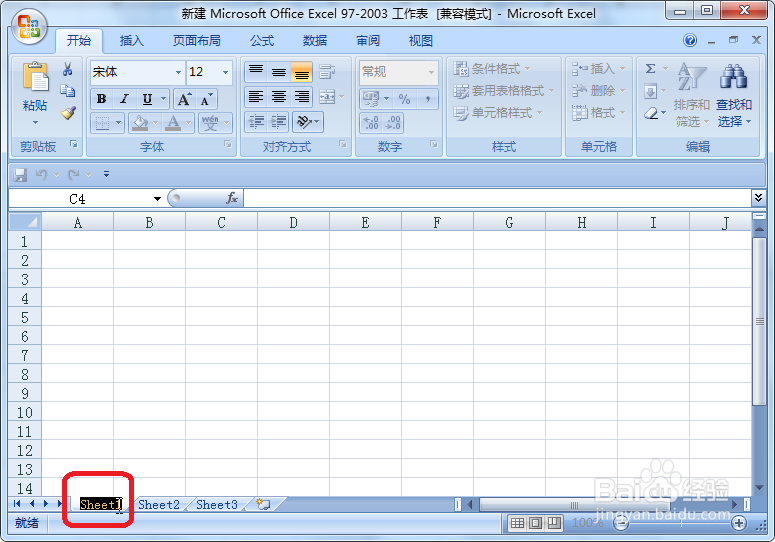This screenshot has width=775, height=542.
Task: Switch to 插入 ribbon tab
Action: tap(131, 41)
